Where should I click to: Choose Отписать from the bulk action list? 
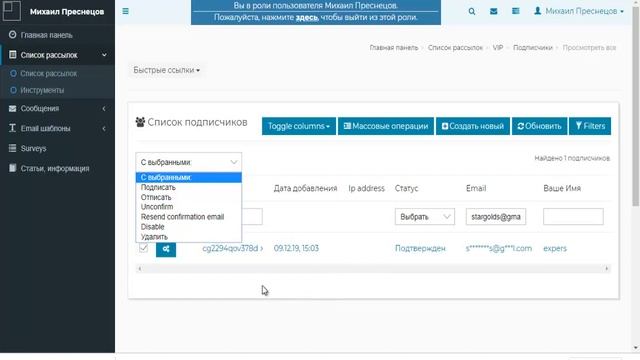click(x=189, y=197)
